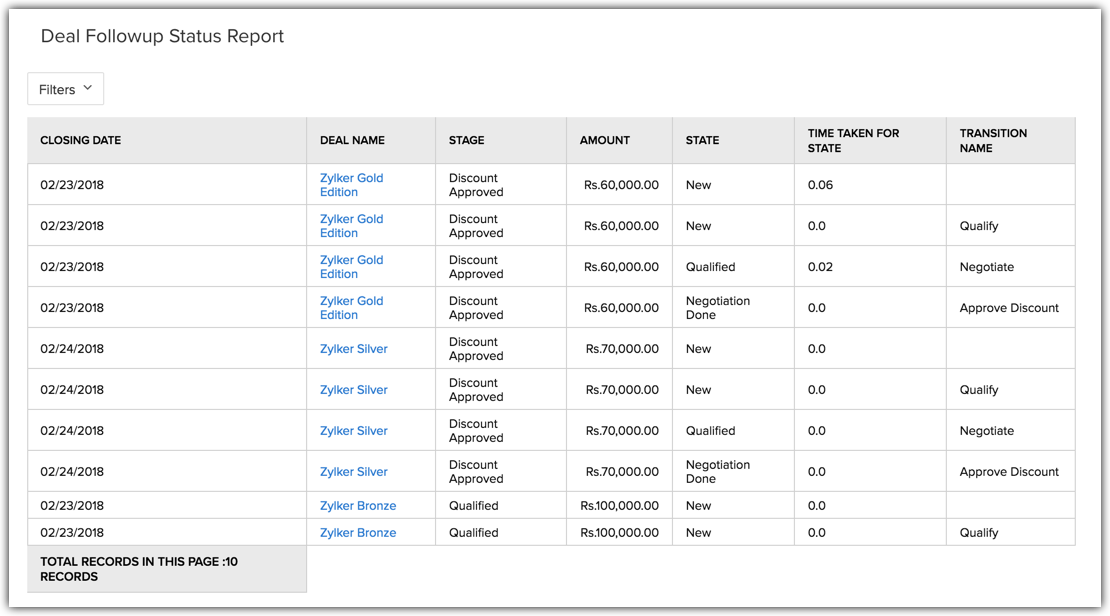Open Zylker Gold Edition link with 0.06 time
This screenshot has width=1110, height=616.
click(351, 185)
